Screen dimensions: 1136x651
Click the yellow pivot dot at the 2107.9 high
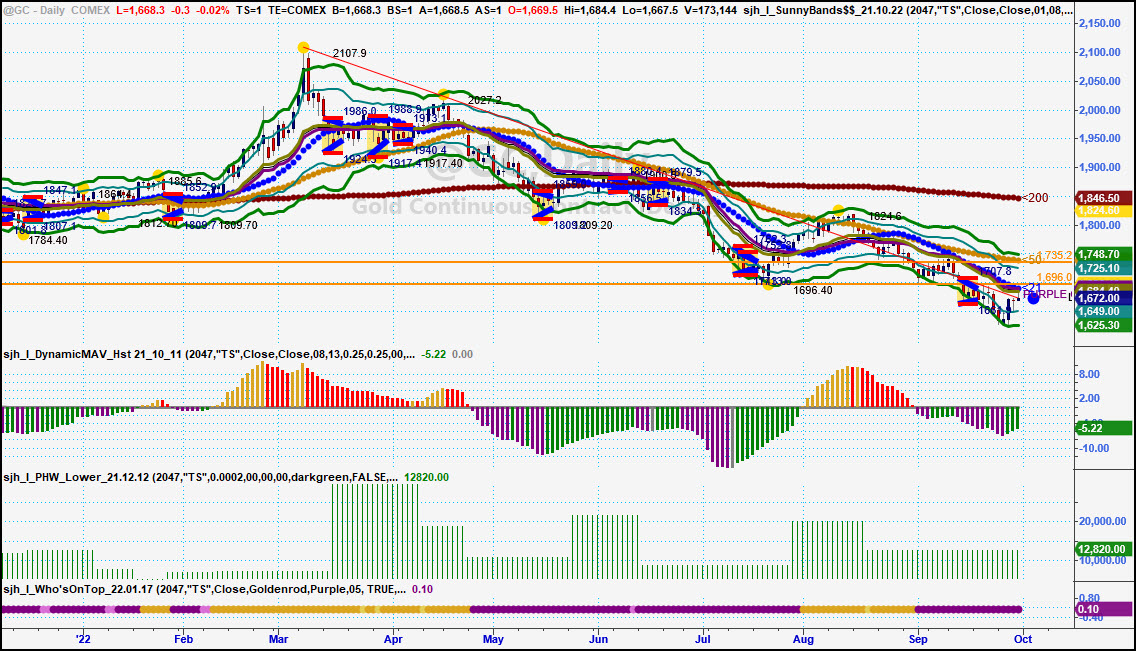(304, 48)
